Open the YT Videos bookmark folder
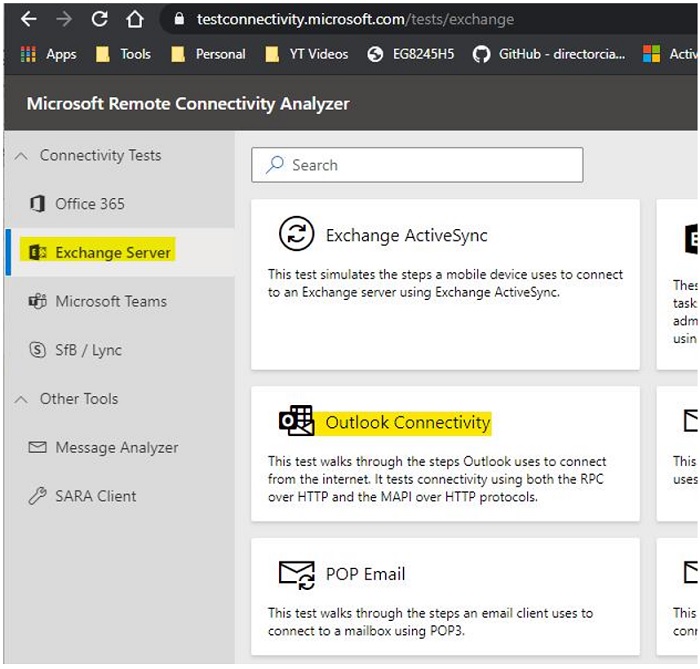 [x=306, y=54]
